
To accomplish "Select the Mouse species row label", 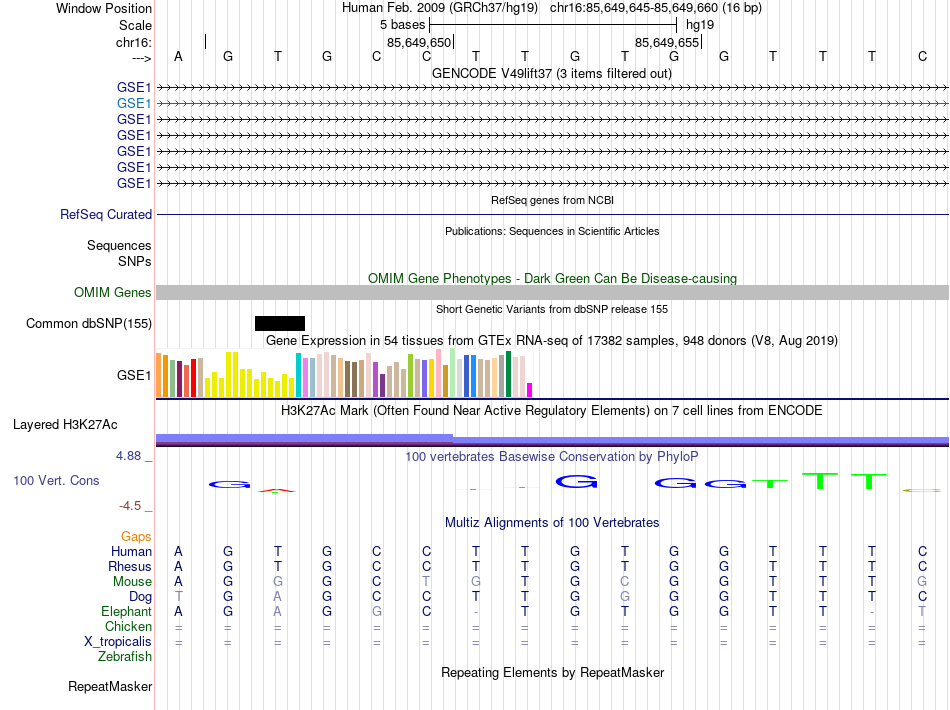I will coord(132,582).
